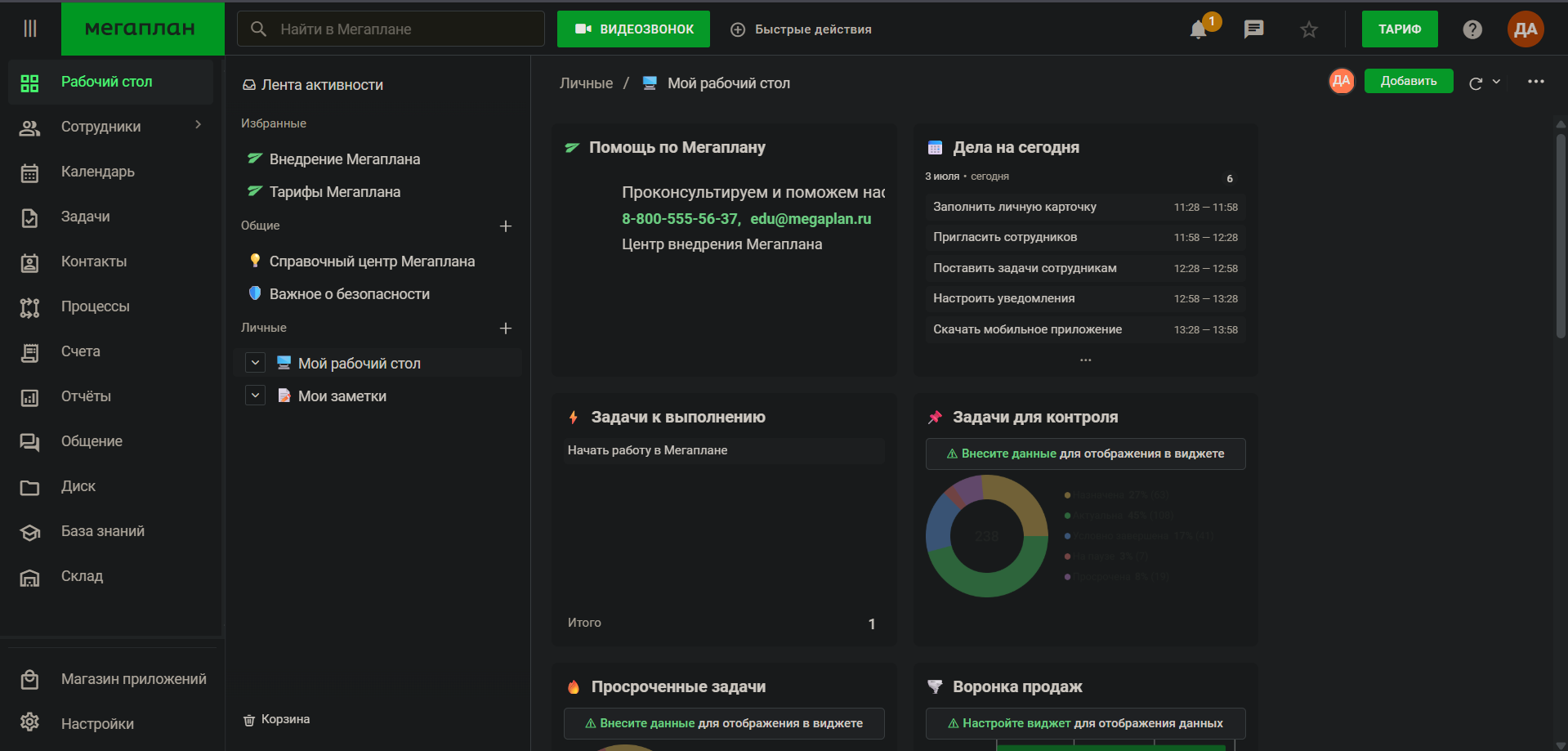Open the chat messages icon

[x=1253, y=29]
